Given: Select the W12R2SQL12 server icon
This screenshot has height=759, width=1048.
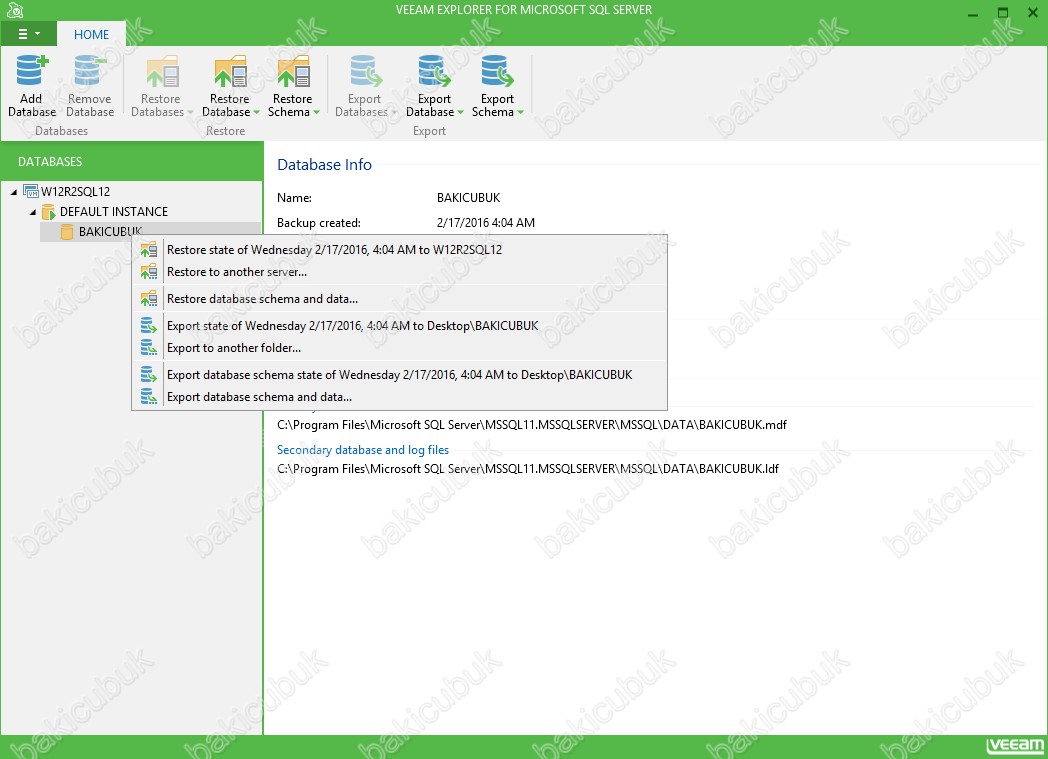Looking at the screenshot, I should pyautogui.click(x=31, y=191).
